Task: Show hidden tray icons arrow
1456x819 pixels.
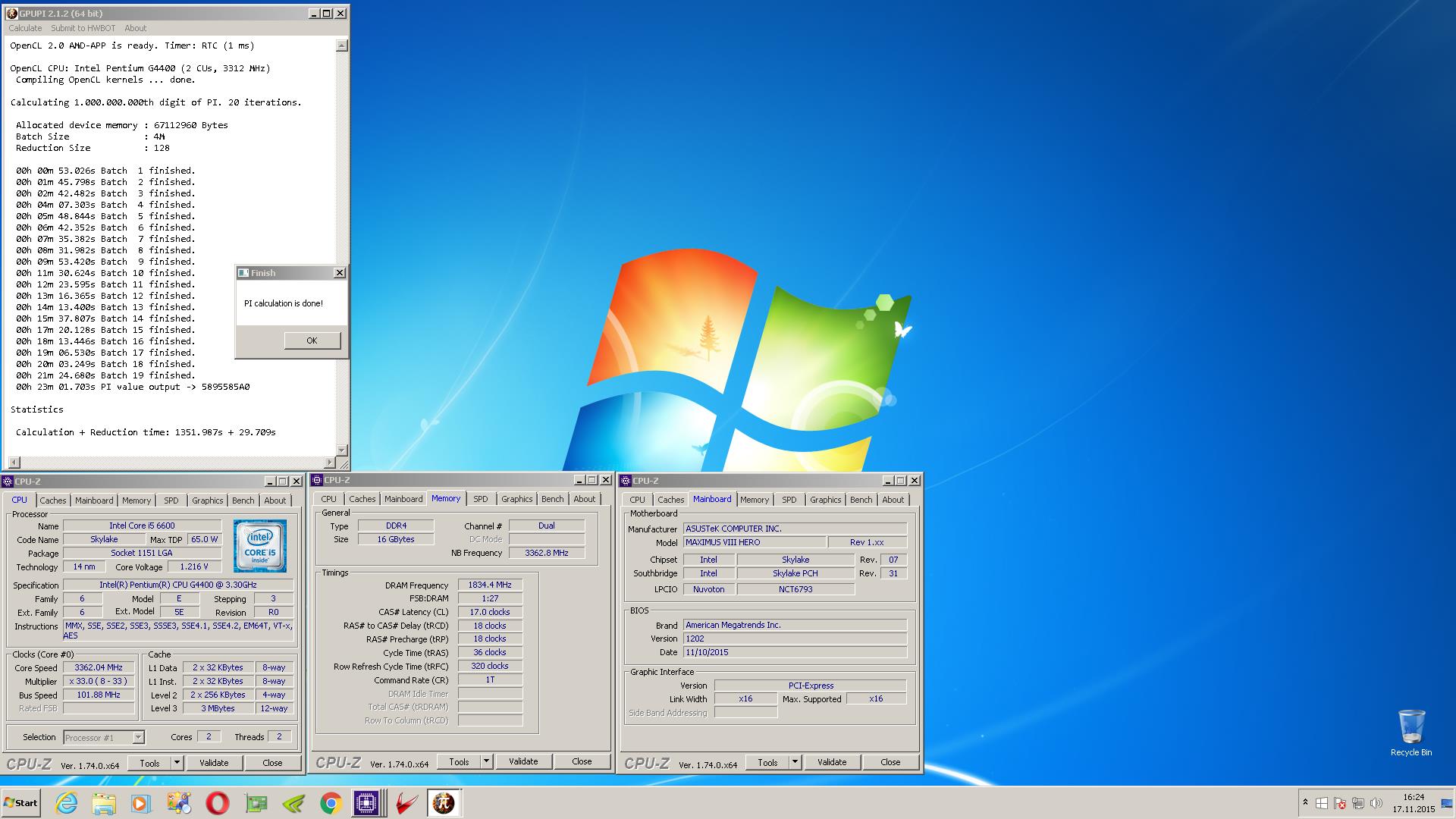Action: [1305, 802]
